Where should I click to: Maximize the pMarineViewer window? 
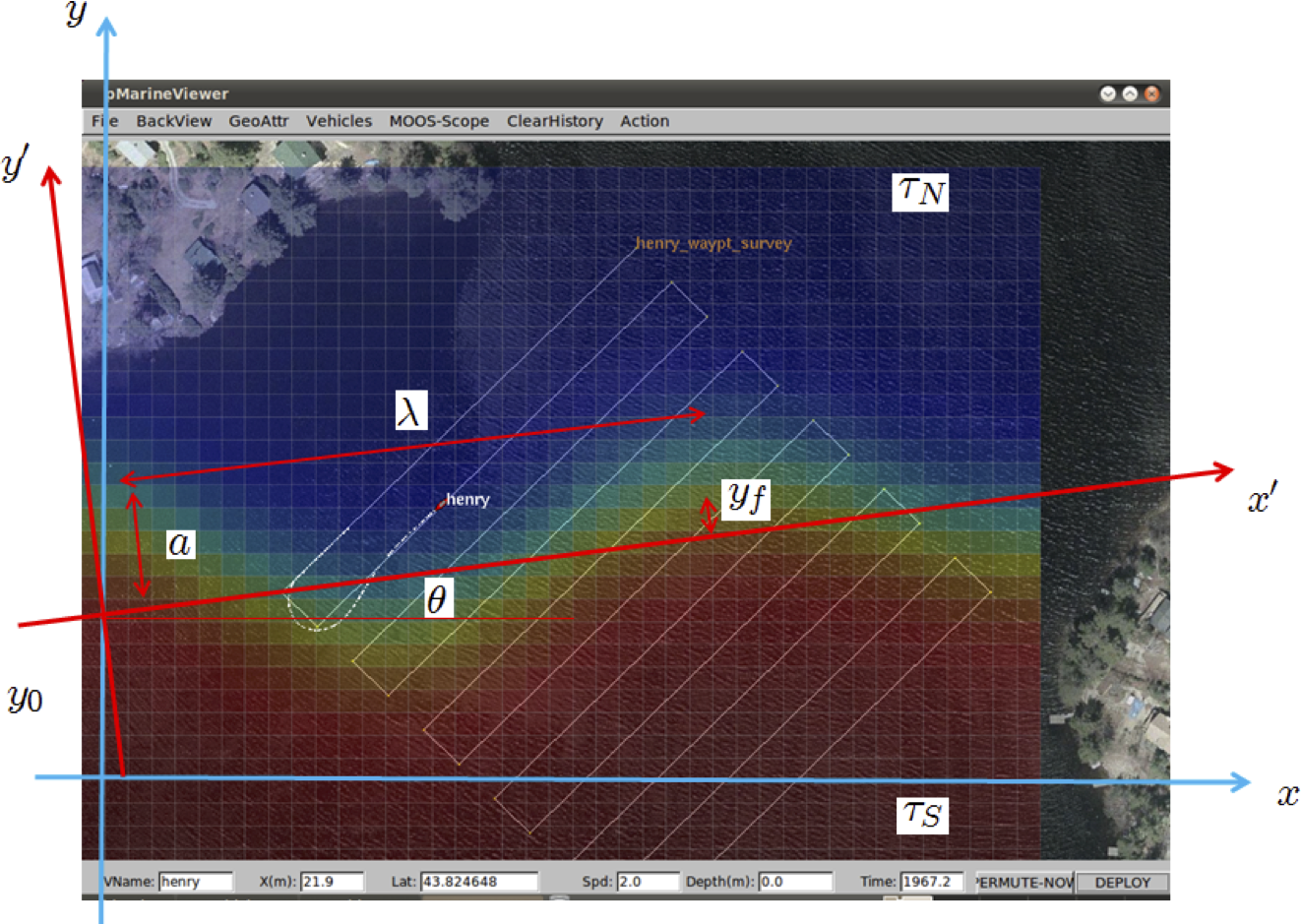pos(1130,93)
